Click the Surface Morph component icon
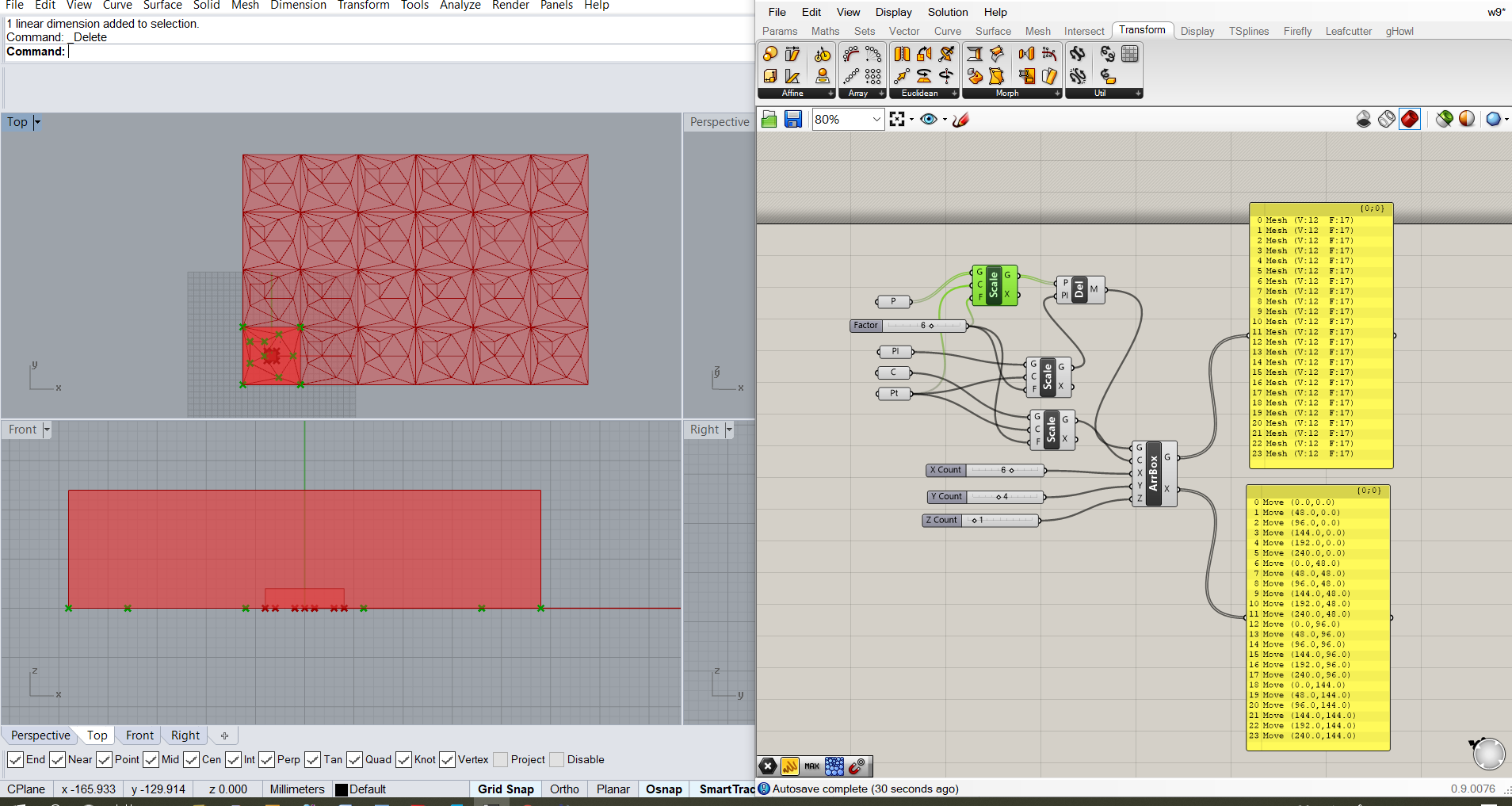The image size is (1512, 806). pos(997,54)
